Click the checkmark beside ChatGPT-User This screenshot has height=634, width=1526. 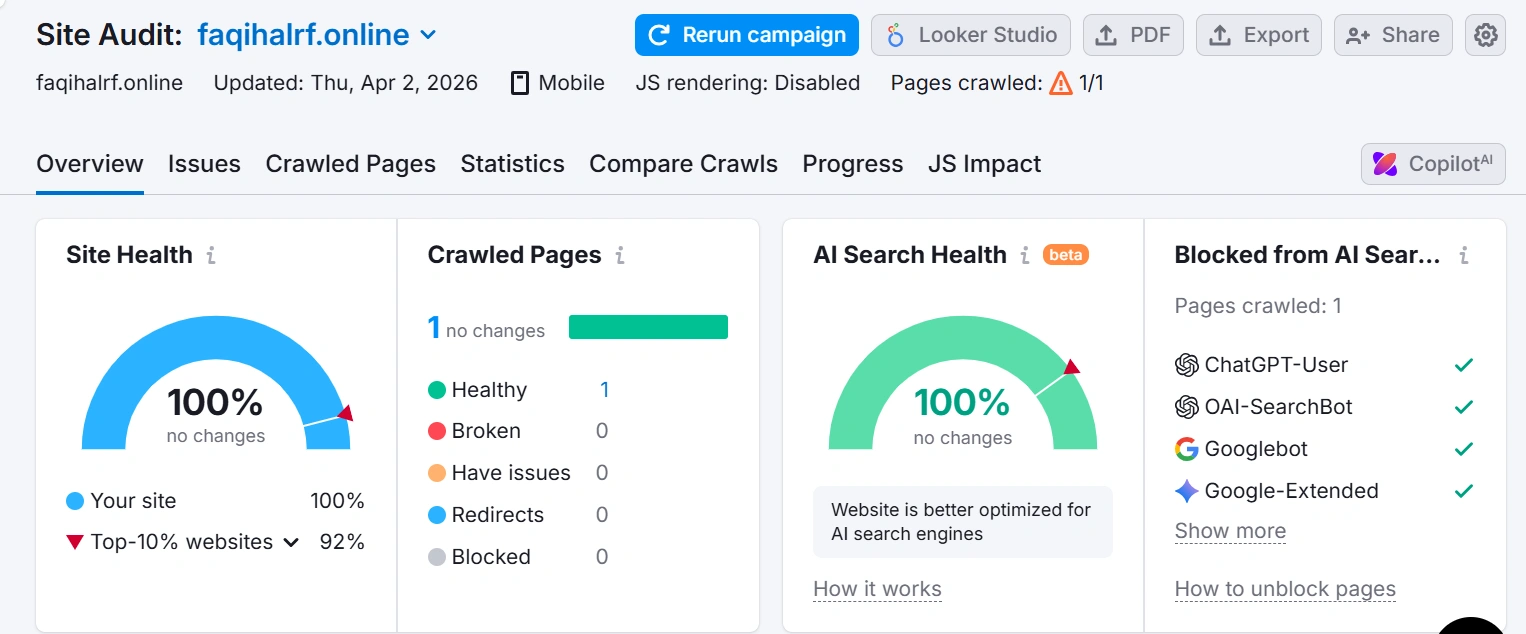(1463, 364)
